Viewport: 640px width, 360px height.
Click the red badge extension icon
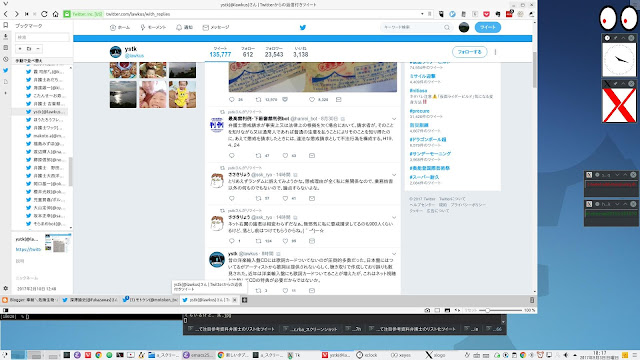[x=509, y=13]
